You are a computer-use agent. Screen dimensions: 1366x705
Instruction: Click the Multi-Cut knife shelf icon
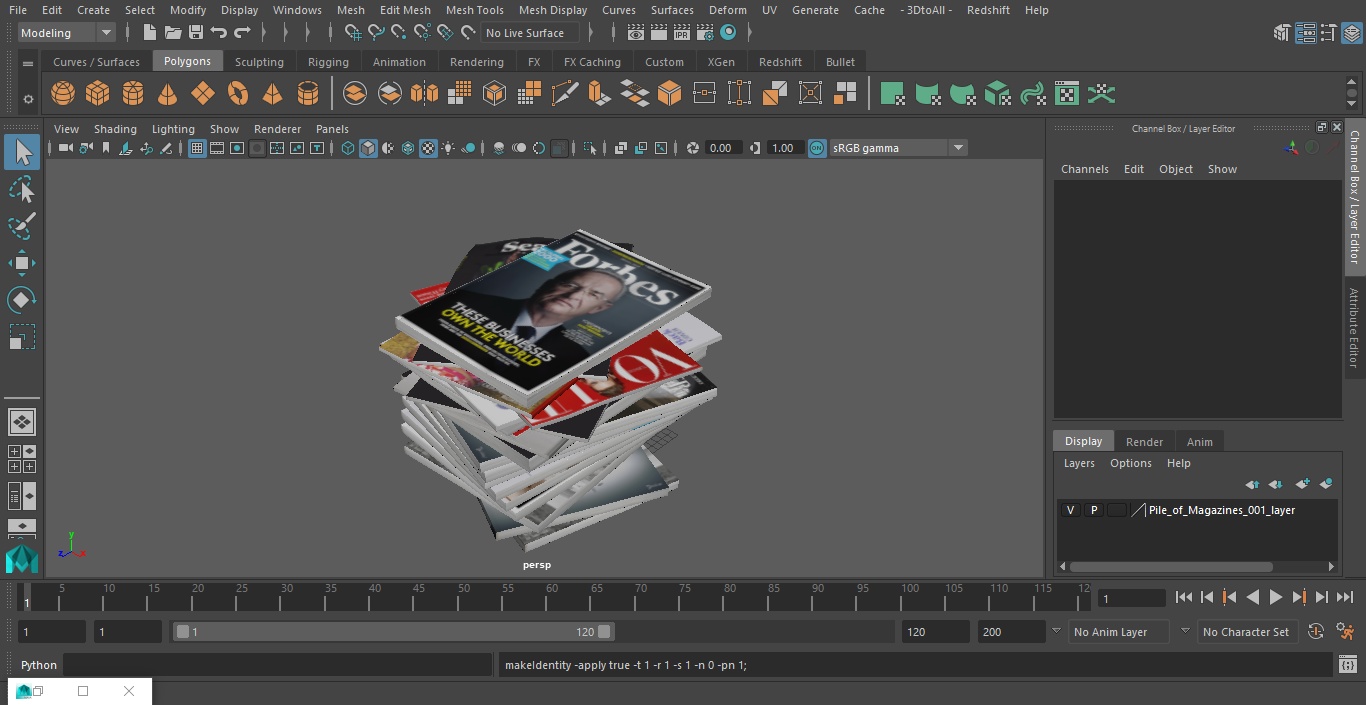point(564,94)
